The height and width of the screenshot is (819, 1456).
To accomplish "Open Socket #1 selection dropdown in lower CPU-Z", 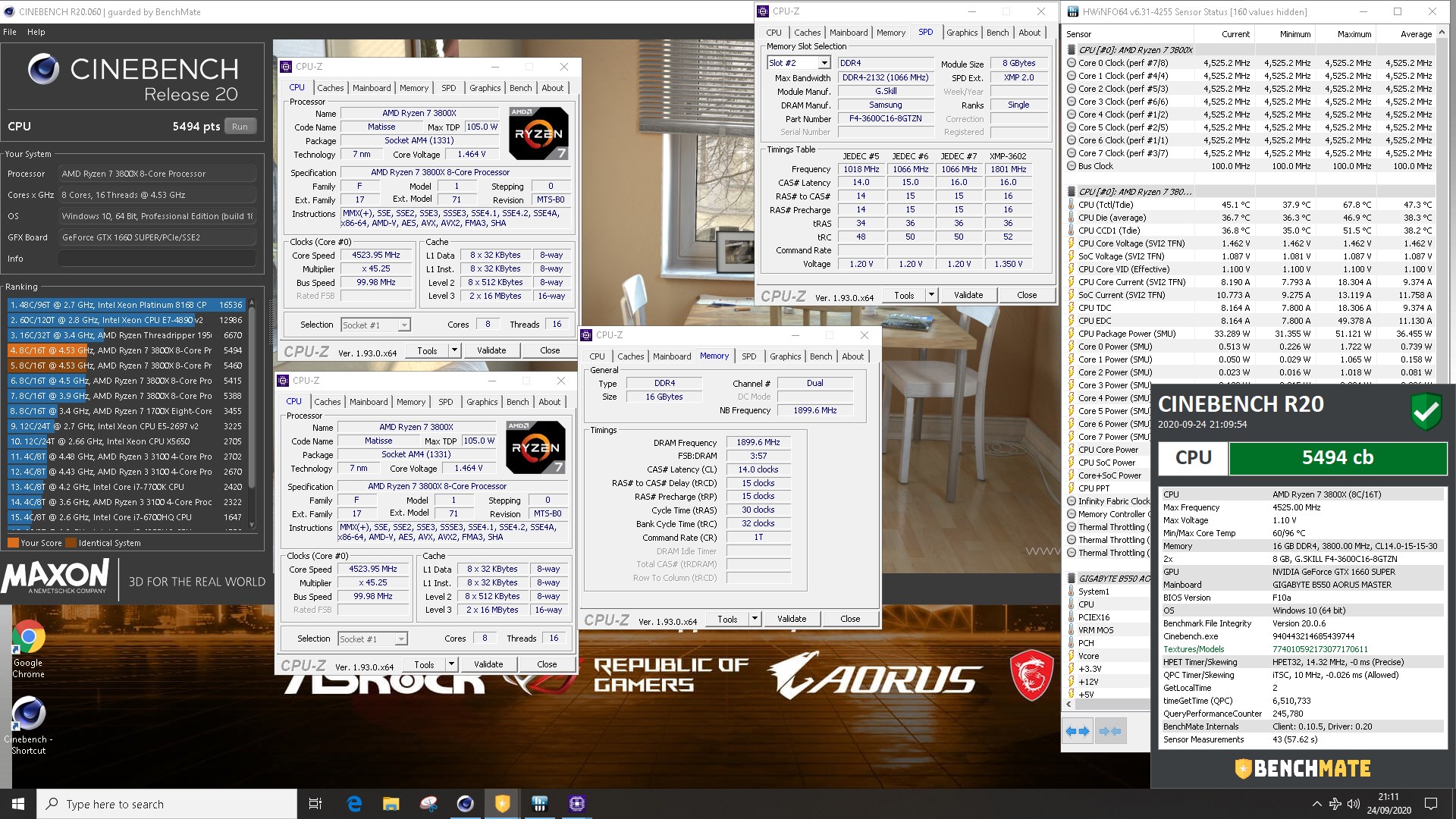I will [x=401, y=639].
